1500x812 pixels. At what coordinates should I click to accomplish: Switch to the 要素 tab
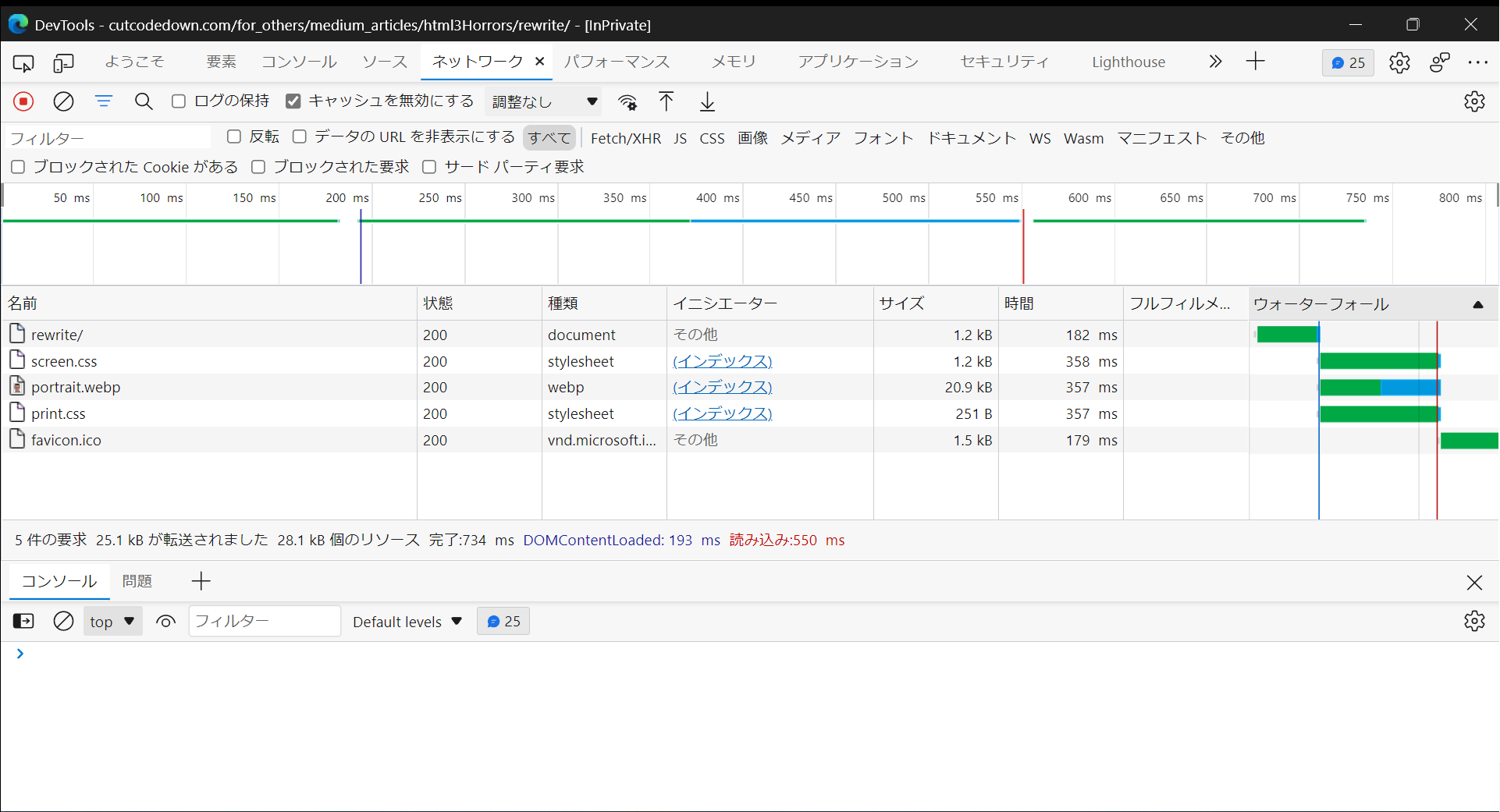[x=221, y=62]
